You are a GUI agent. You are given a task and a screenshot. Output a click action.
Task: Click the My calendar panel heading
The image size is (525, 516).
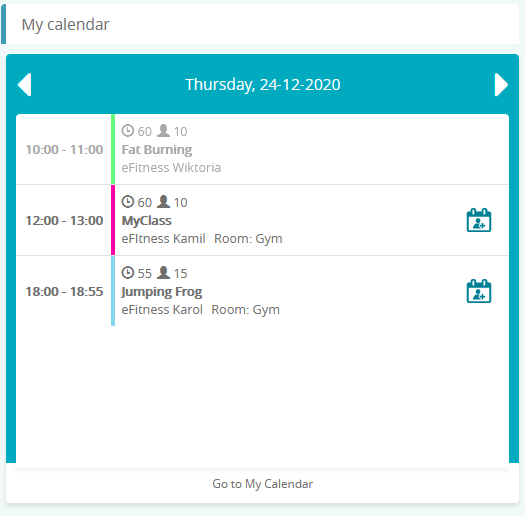click(x=65, y=24)
